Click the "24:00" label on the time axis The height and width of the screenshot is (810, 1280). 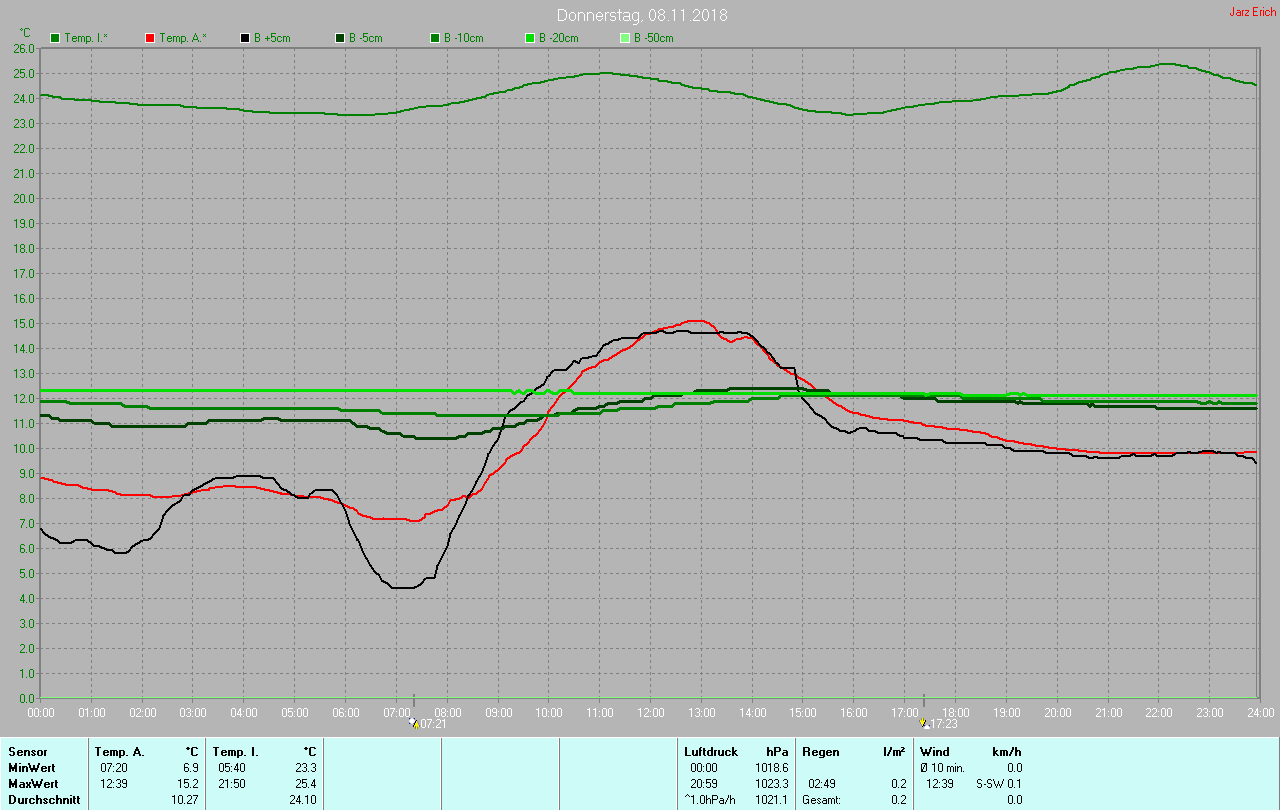1260,712
